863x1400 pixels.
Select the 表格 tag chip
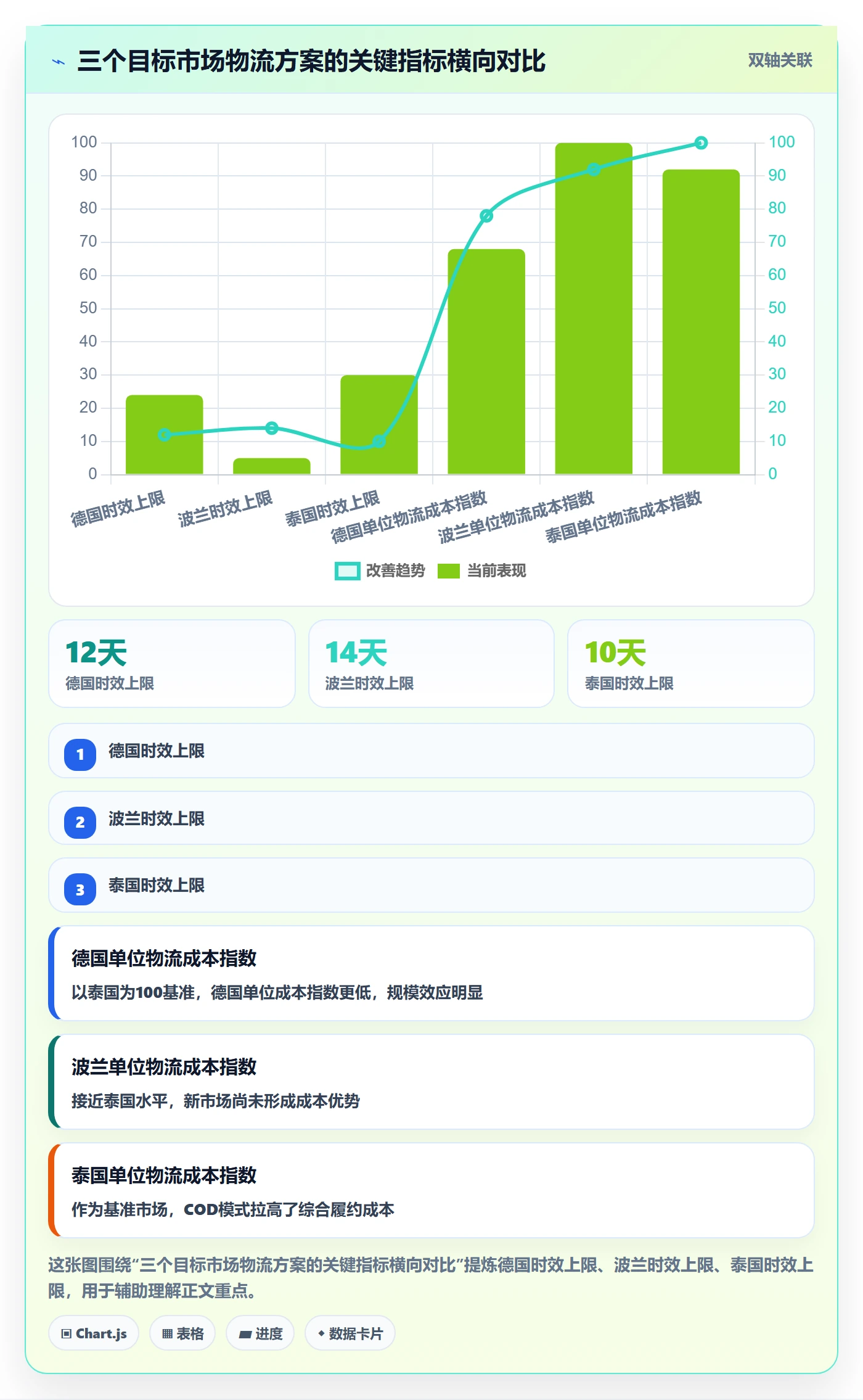pos(182,1333)
